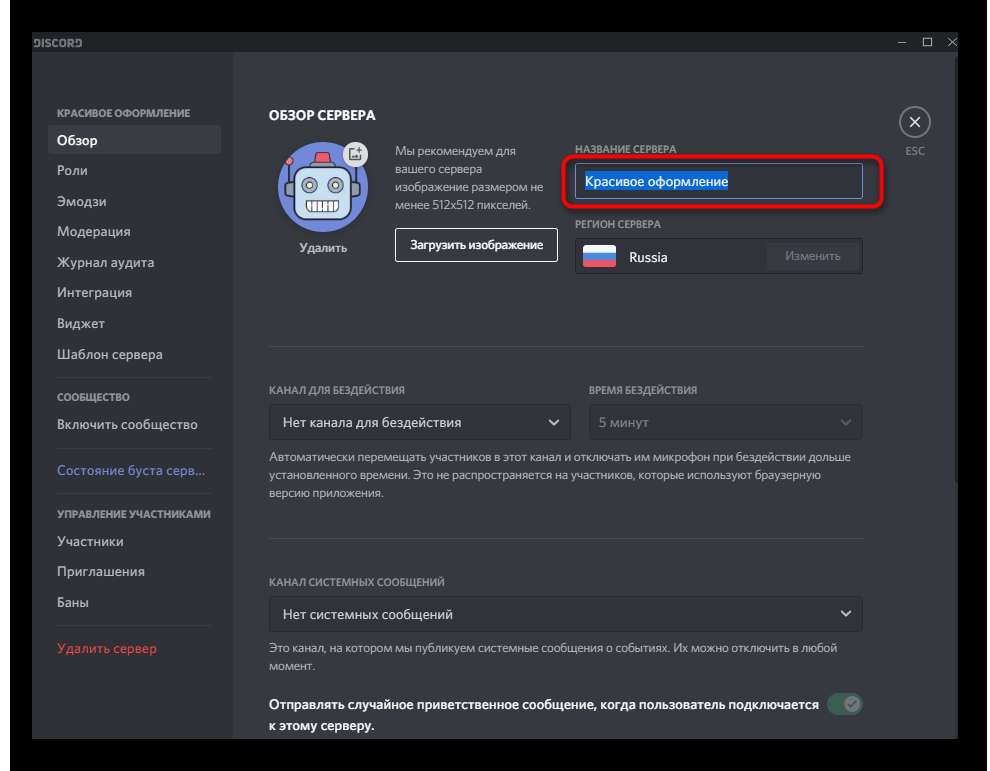
Task: Open Состояние буста сервера link
Action: pyautogui.click(x=130, y=471)
